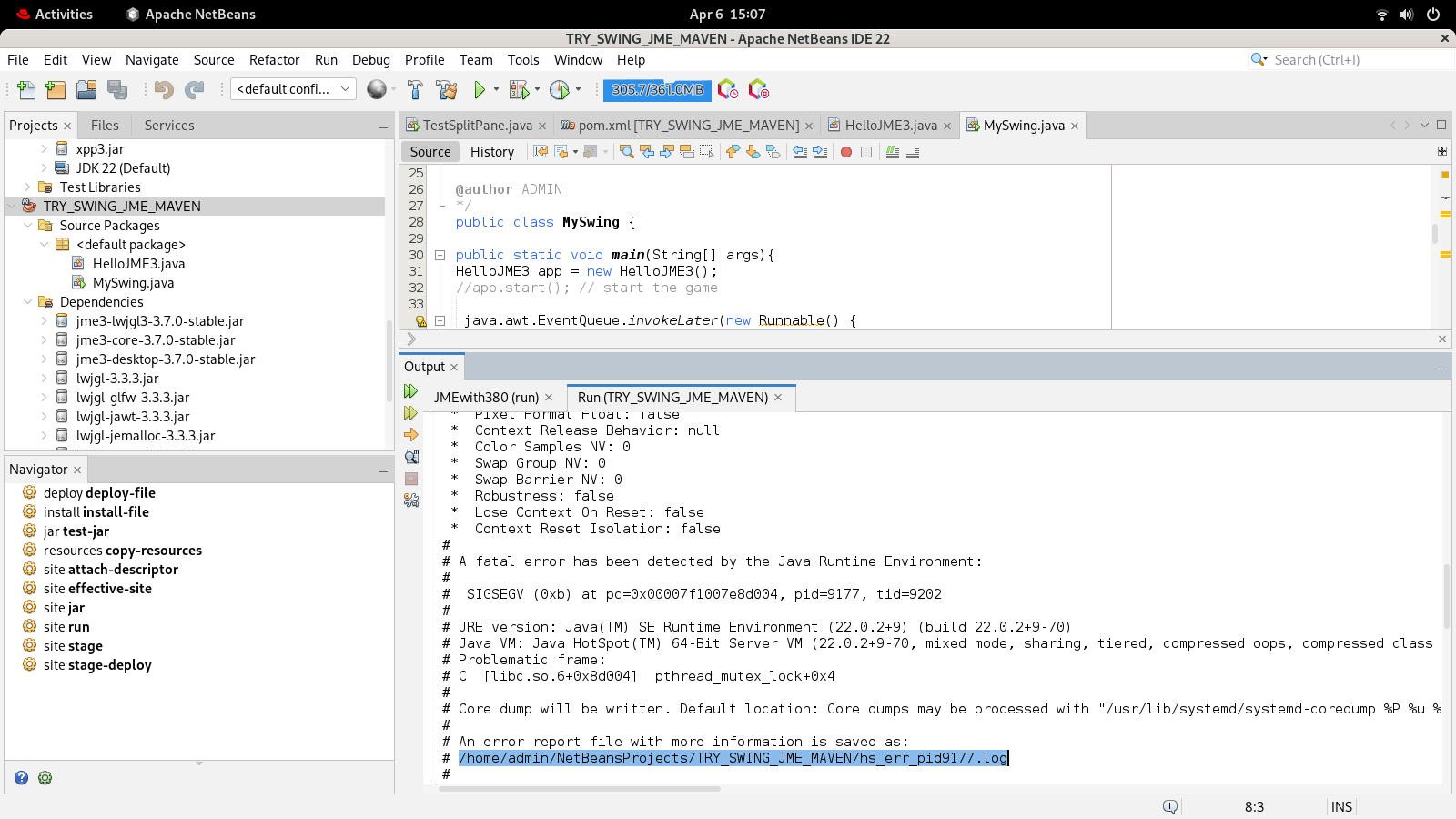Click the profiler snapshot icon with clock badge
This screenshot has width=1456, height=819.
pyautogui.click(x=728, y=89)
